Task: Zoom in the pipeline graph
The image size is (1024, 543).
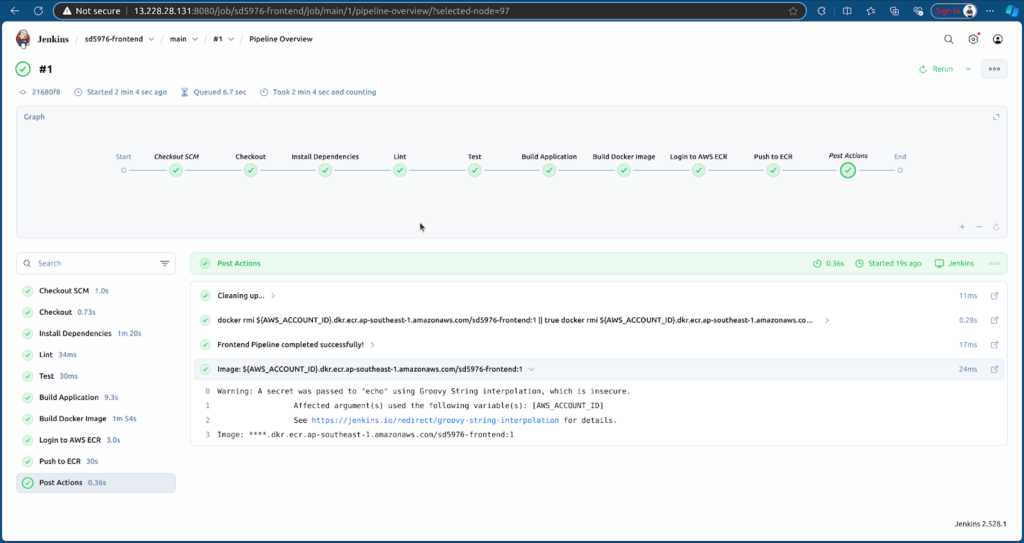Action: (x=962, y=227)
